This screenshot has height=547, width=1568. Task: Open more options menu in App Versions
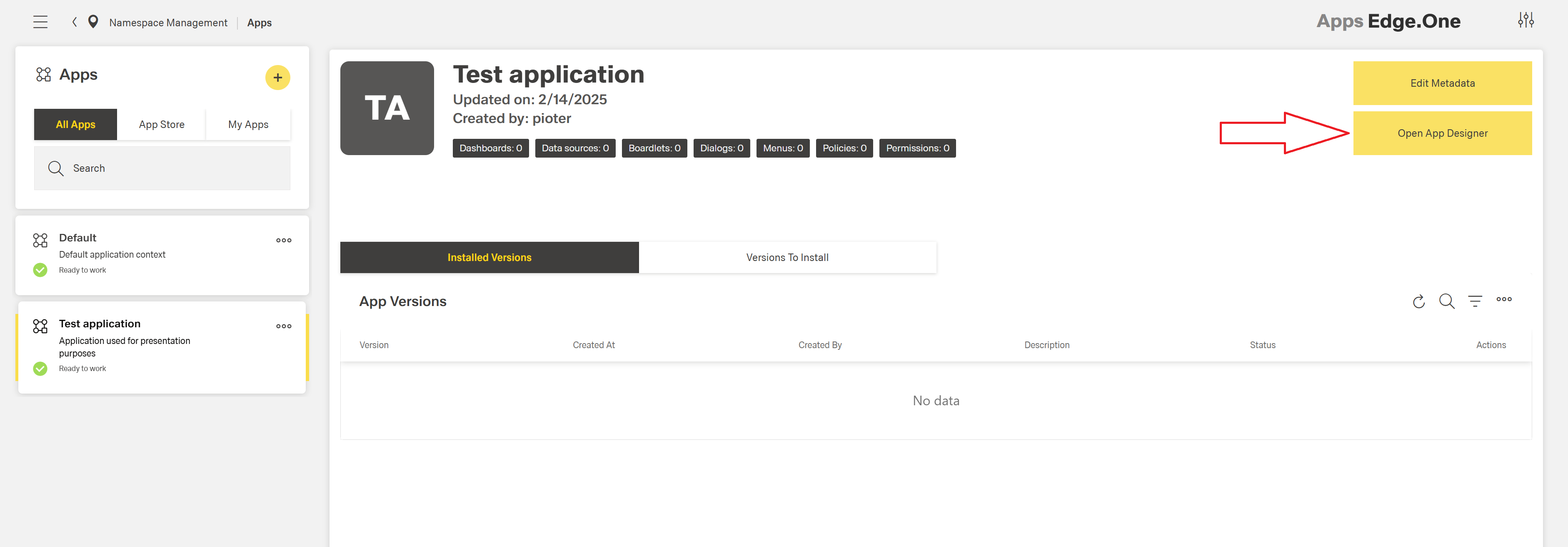coord(1504,299)
